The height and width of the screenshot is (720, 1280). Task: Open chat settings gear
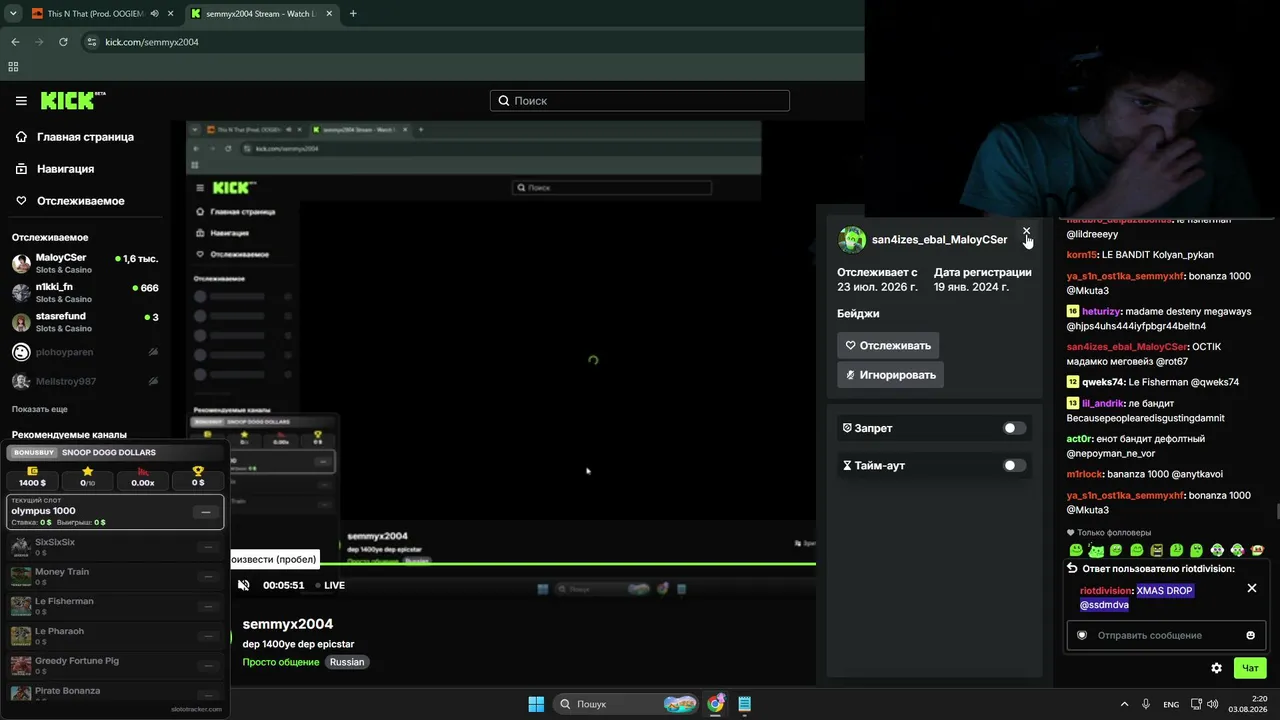coord(1217,668)
